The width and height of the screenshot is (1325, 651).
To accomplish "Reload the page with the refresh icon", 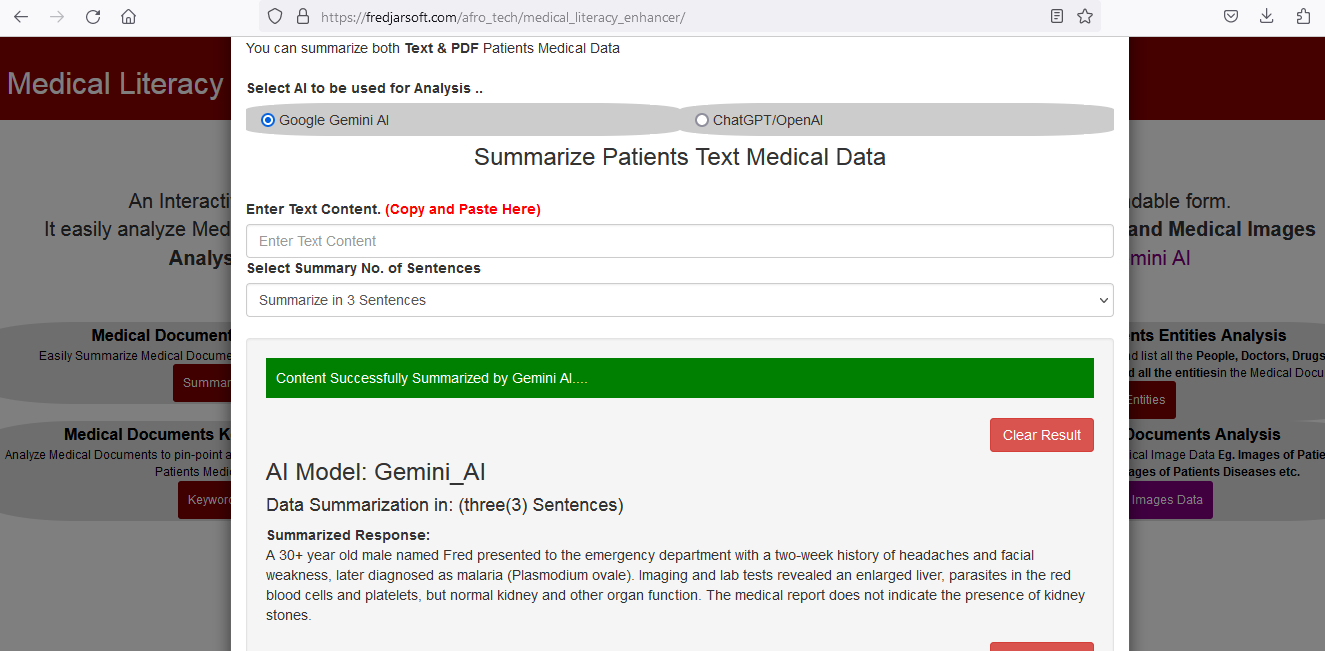I will [x=93, y=17].
